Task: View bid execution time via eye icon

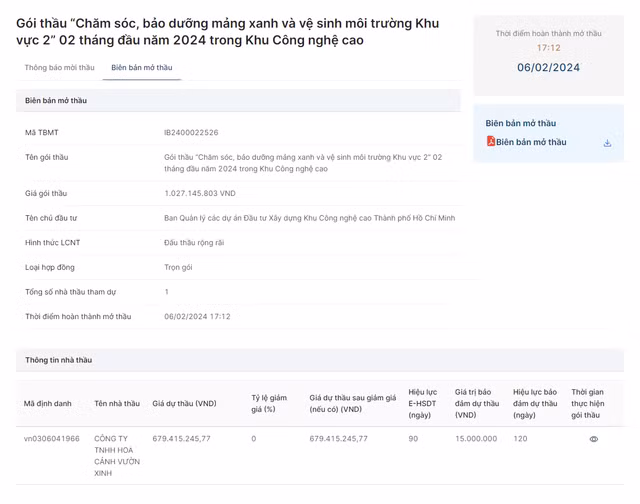Action: (593, 439)
